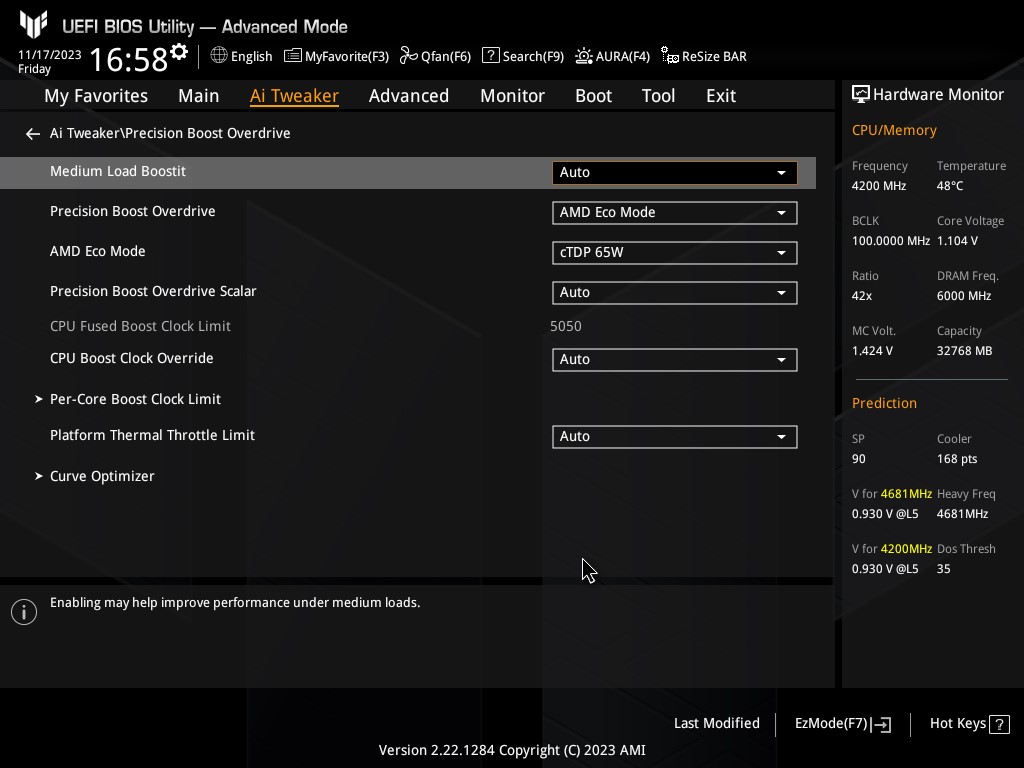Image resolution: width=1024 pixels, height=768 pixels.
Task: Open CPU Boost Clock Override dropdown
Action: click(675, 360)
